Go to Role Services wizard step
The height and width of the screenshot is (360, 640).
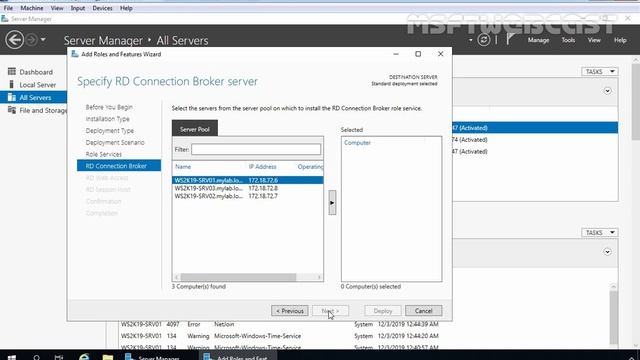tap(104, 154)
